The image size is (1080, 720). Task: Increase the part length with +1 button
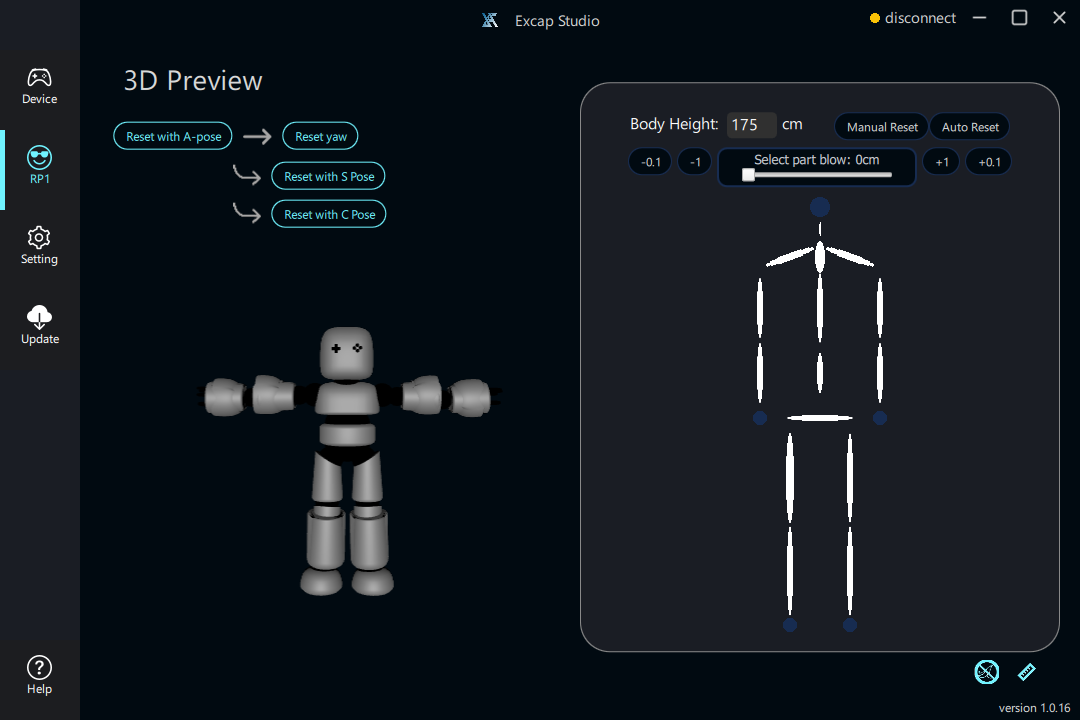point(941,162)
